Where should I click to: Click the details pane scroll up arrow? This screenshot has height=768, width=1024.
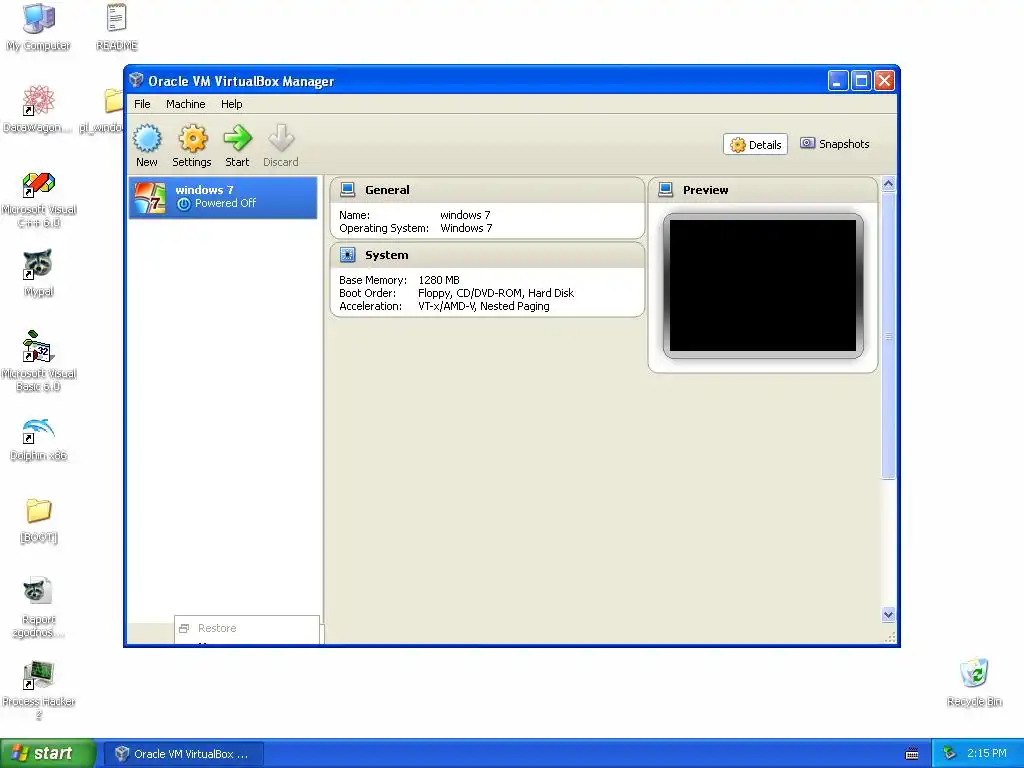pos(888,184)
